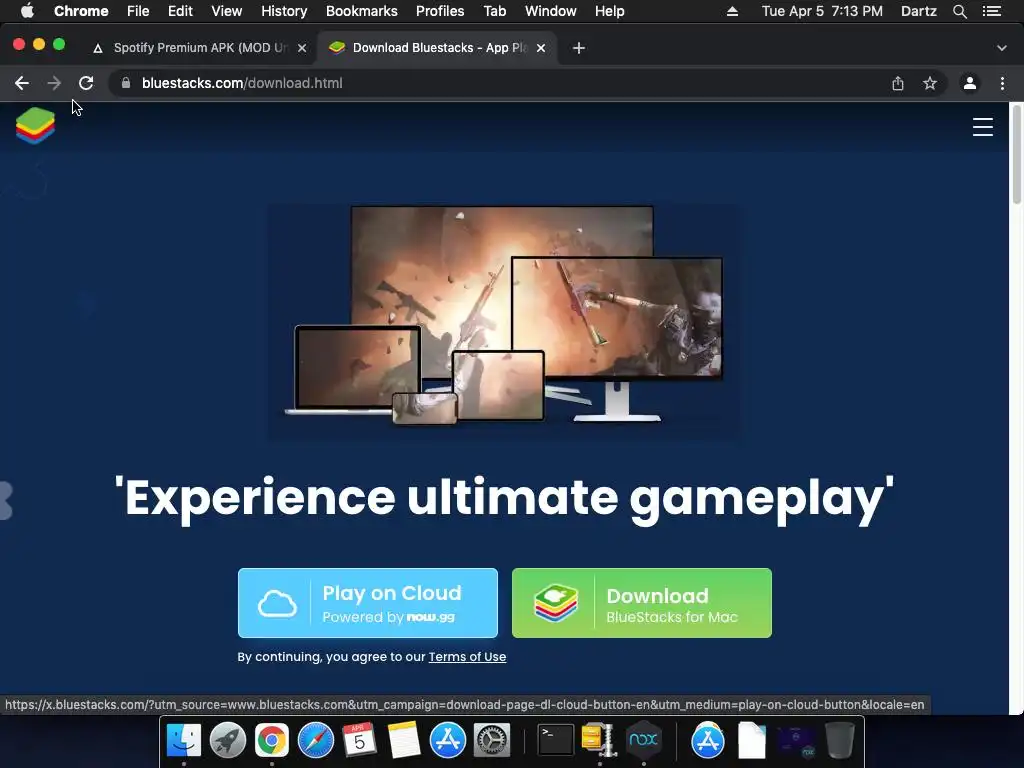The height and width of the screenshot is (768, 1024).
Task: Open App Store icon beside Notes
Action: tap(448, 741)
